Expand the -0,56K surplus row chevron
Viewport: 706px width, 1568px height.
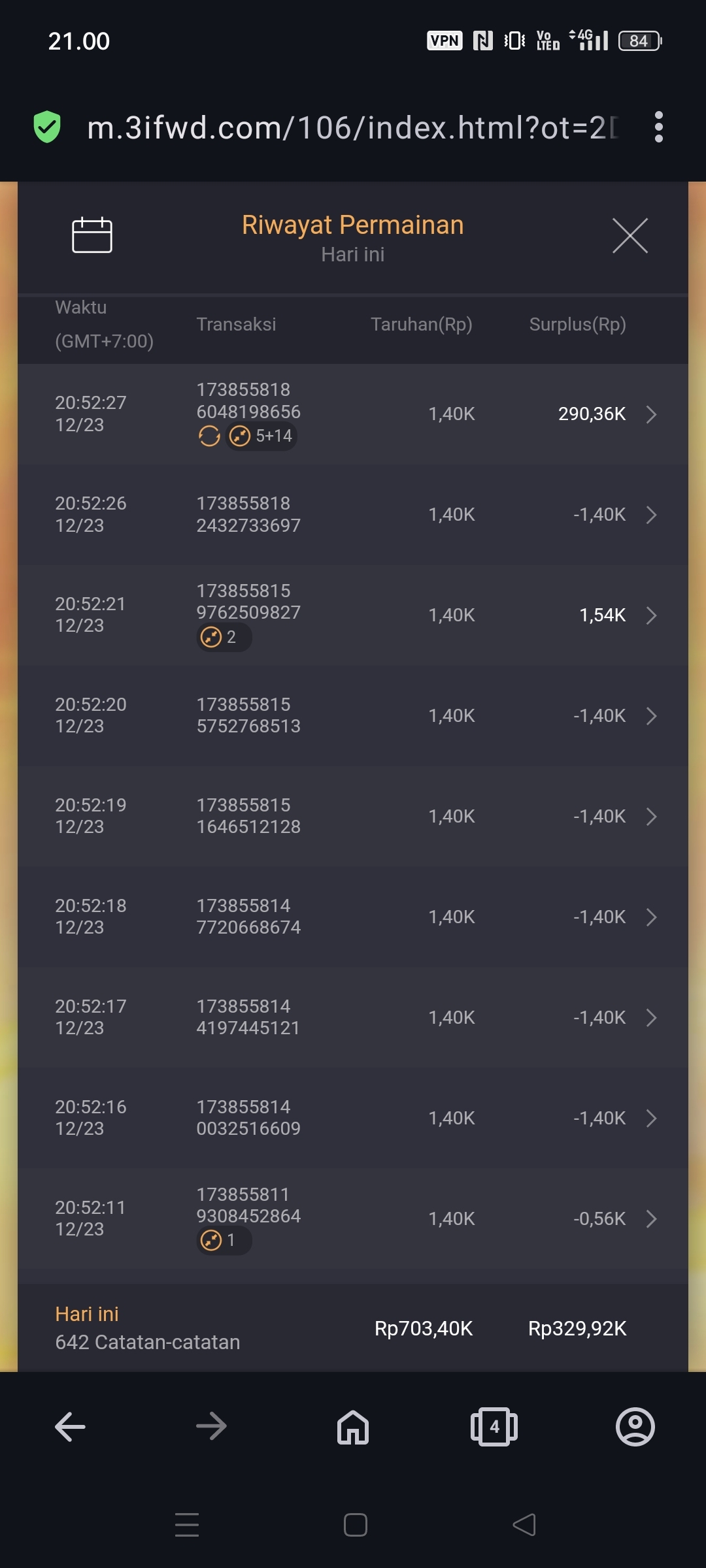tap(651, 1219)
